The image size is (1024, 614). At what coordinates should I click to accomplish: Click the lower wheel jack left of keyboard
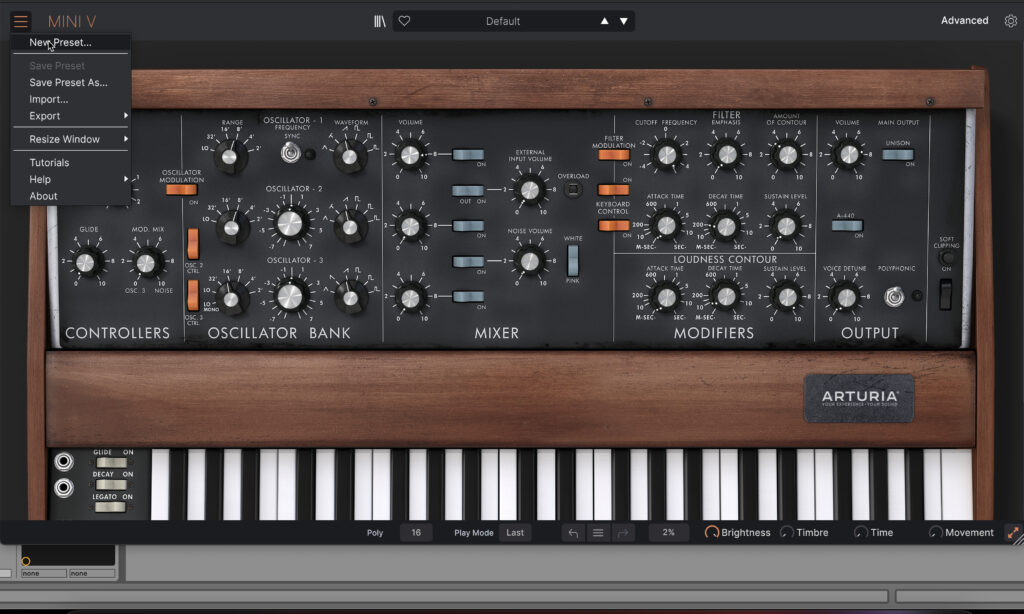point(63,487)
